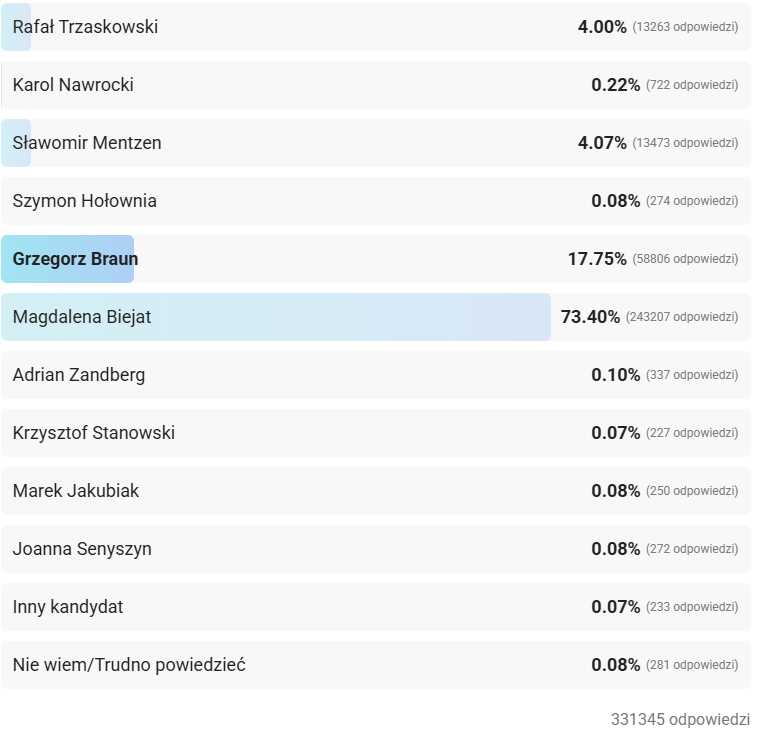The height and width of the screenshot is (737, 761).
Task: Choose Adrian Zandberg in the poll
Action: coord(376,375)
